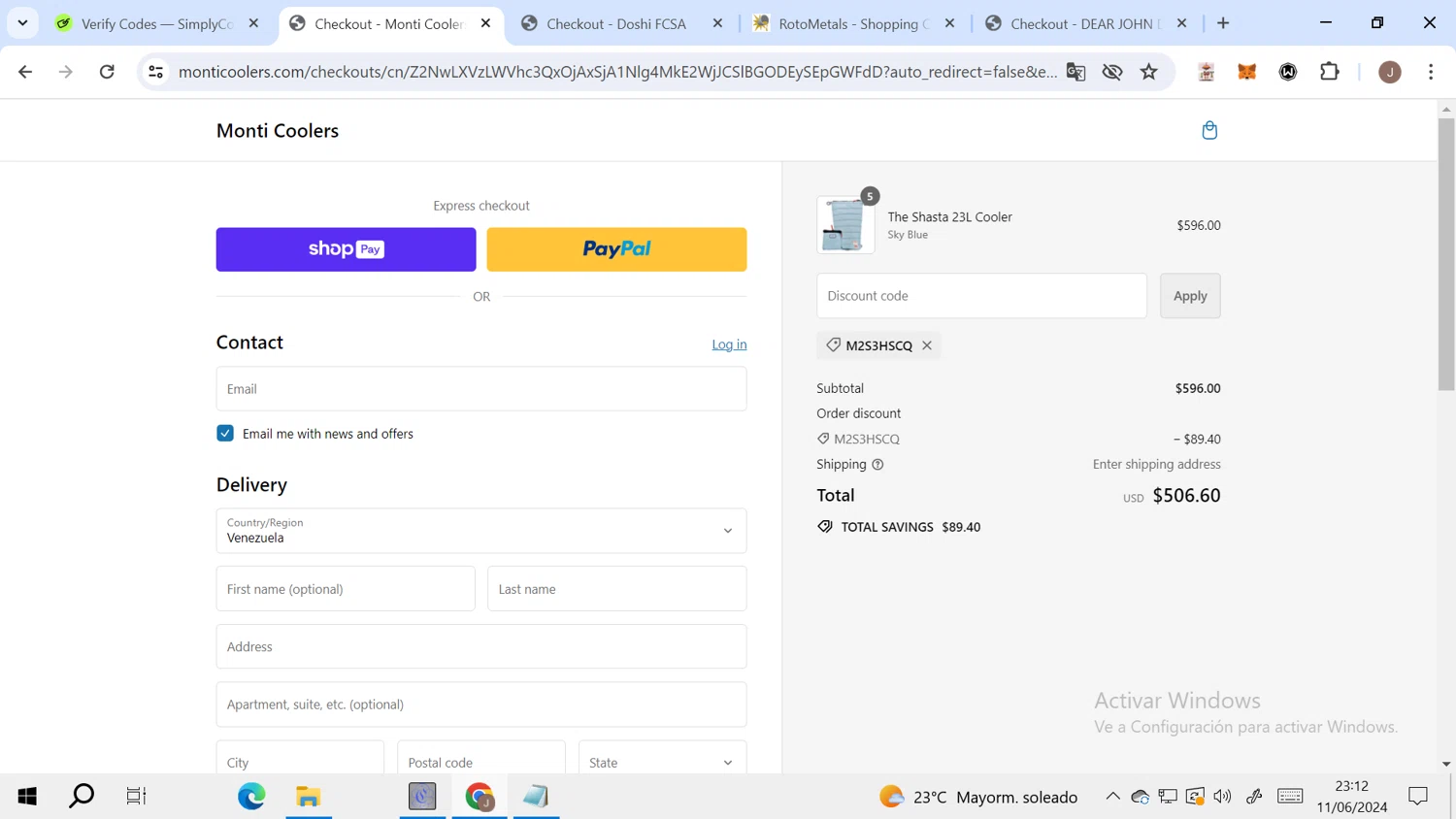Open Windows Start menu
Image resolution: width=1456 pixels, height=819 pixels.
pos(27,797)
